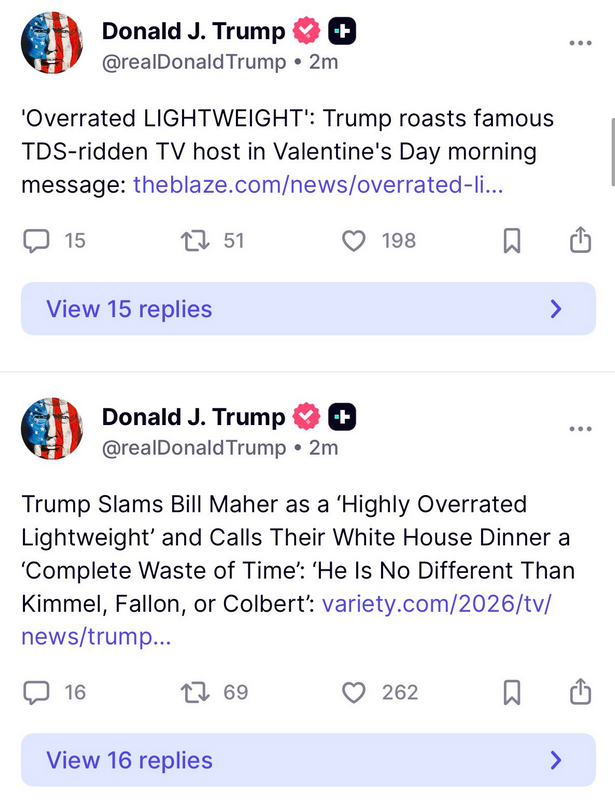The width and height of the screenshot is (615, 810).
Task: Share the Bill Maher Variety post
Action: coord(580,692)
